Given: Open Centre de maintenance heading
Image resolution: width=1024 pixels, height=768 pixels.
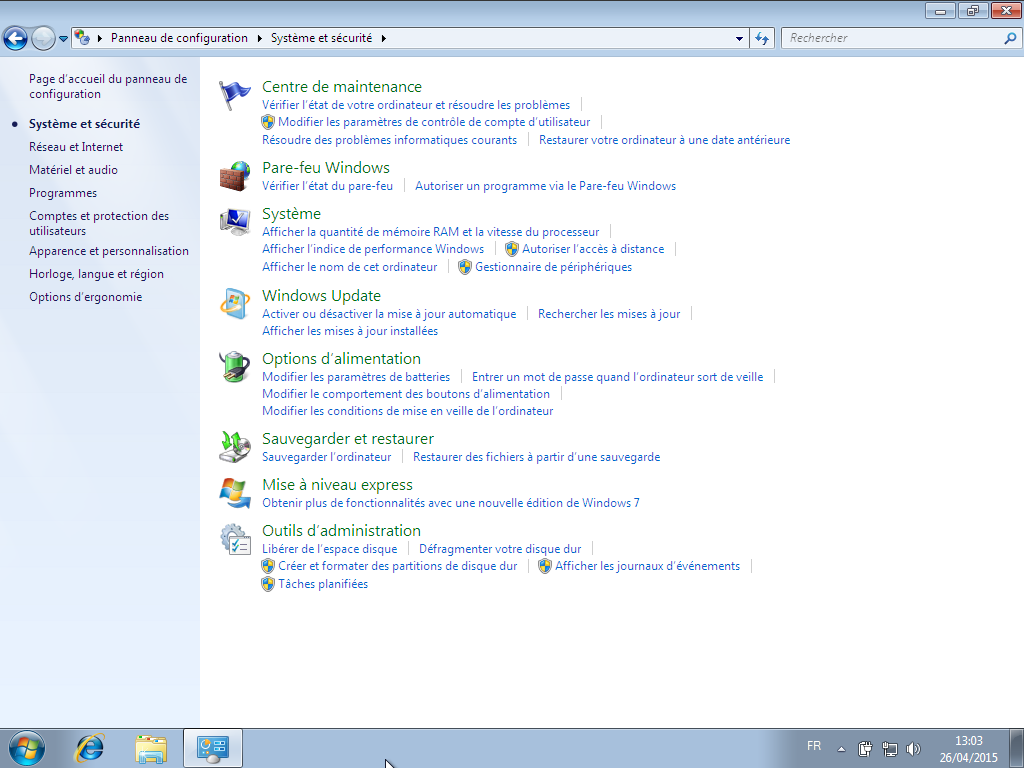Looking at the screenshot, I should click(x=342, y=86).
